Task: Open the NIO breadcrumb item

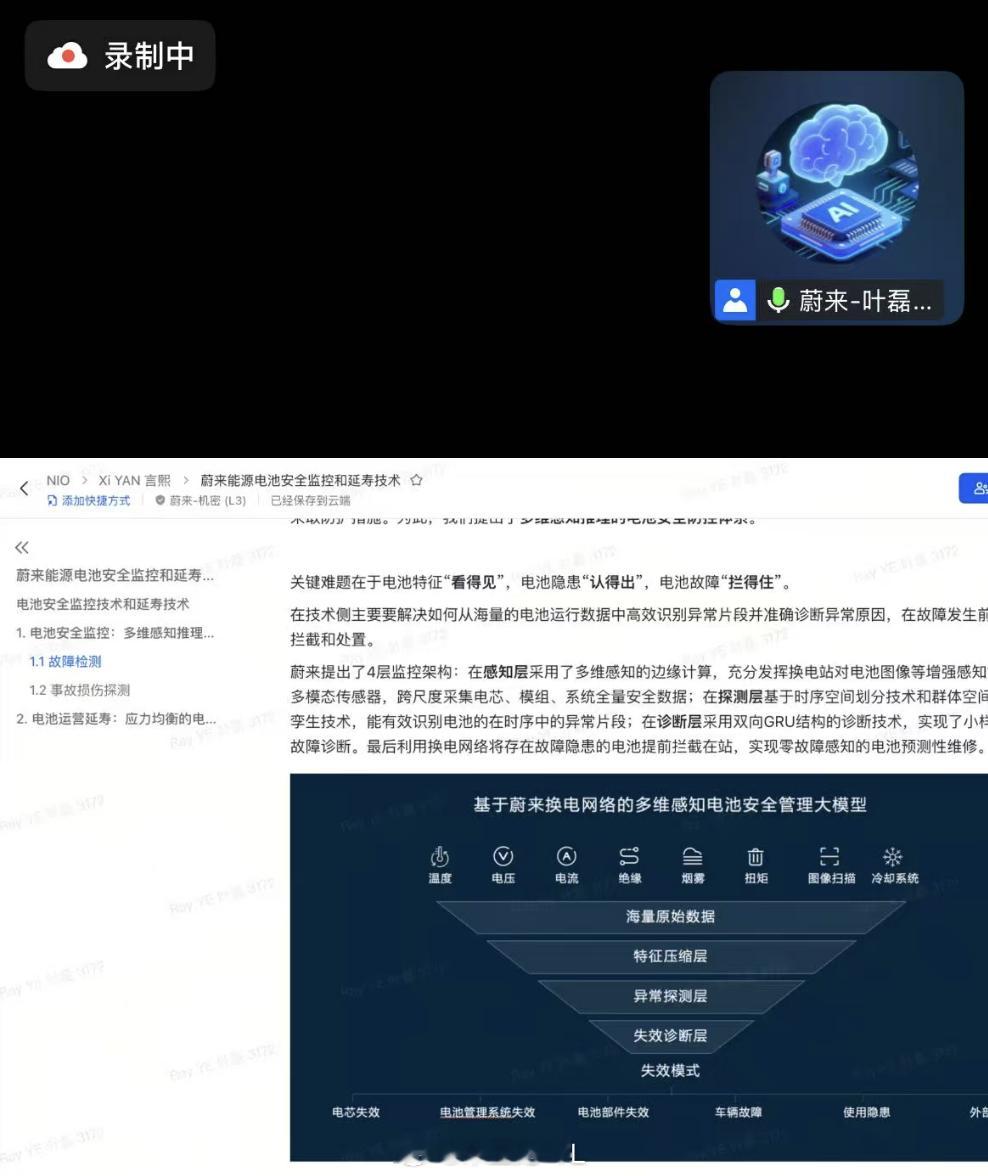Action: point(58,480)
